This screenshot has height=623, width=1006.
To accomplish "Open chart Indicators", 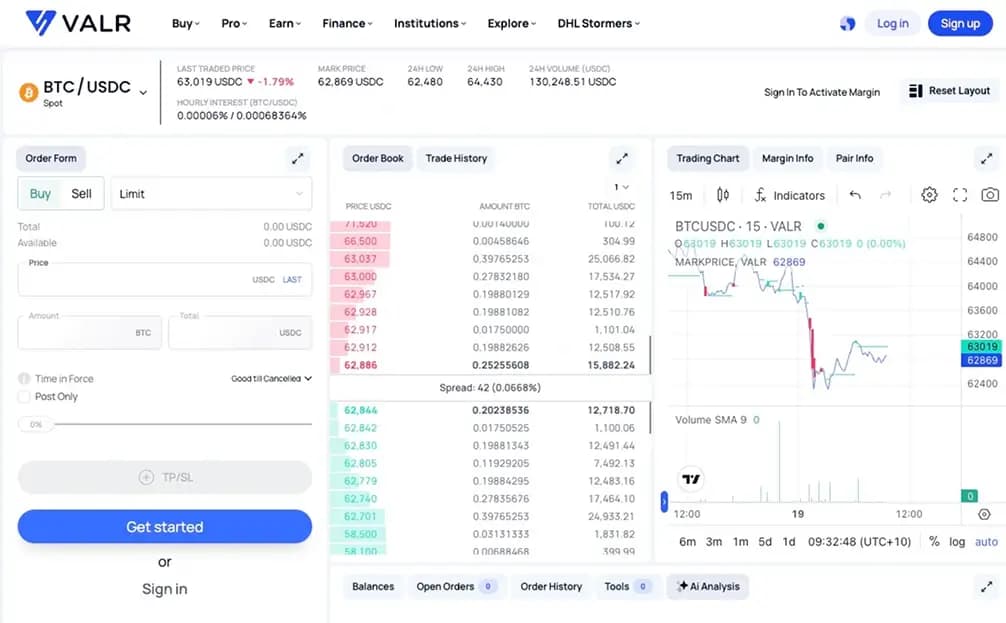I will (789, 195).
